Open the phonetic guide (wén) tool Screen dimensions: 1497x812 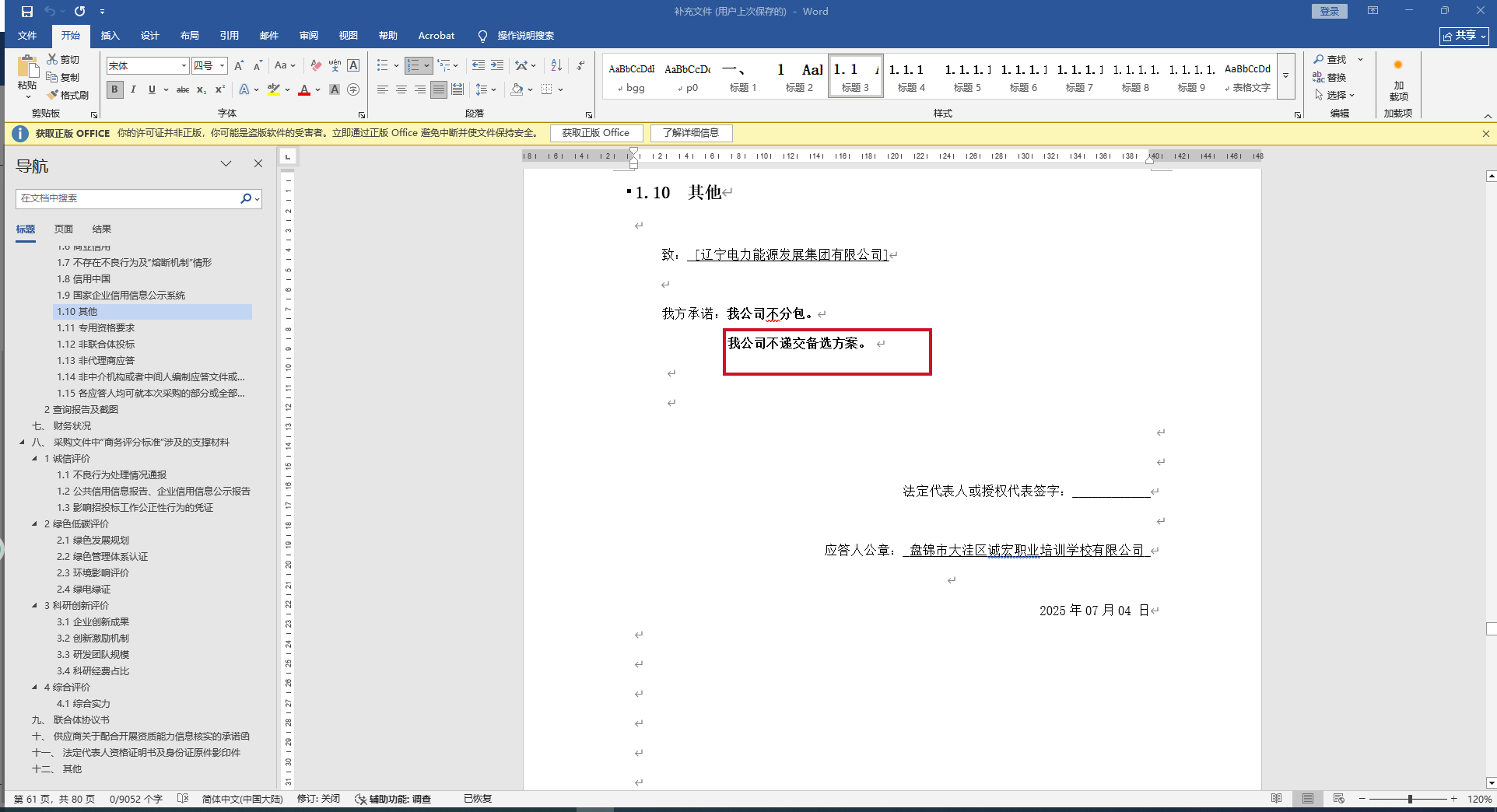coord(335,66)
